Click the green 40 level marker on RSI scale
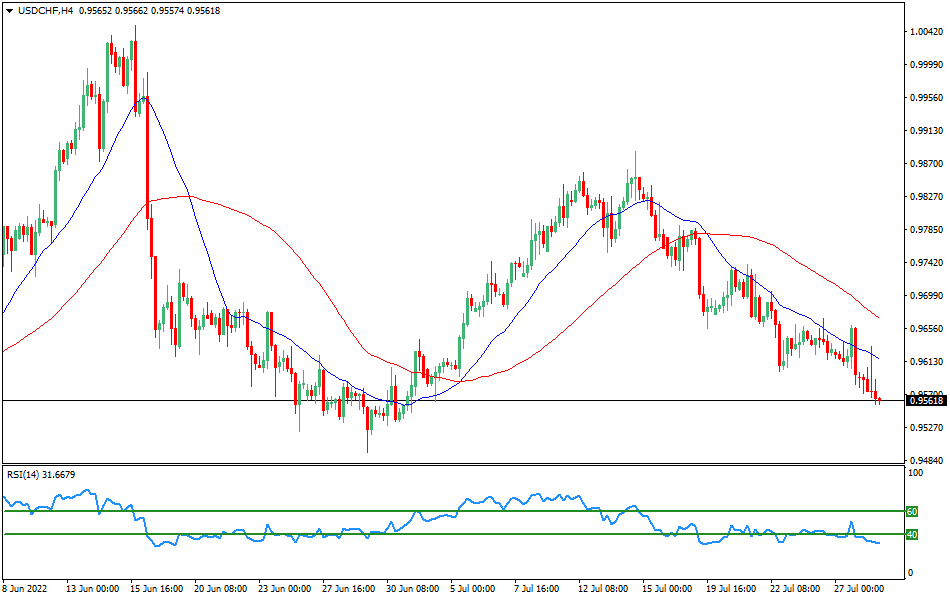The width and height of the screenshot is (950, 600). point(910,536)
